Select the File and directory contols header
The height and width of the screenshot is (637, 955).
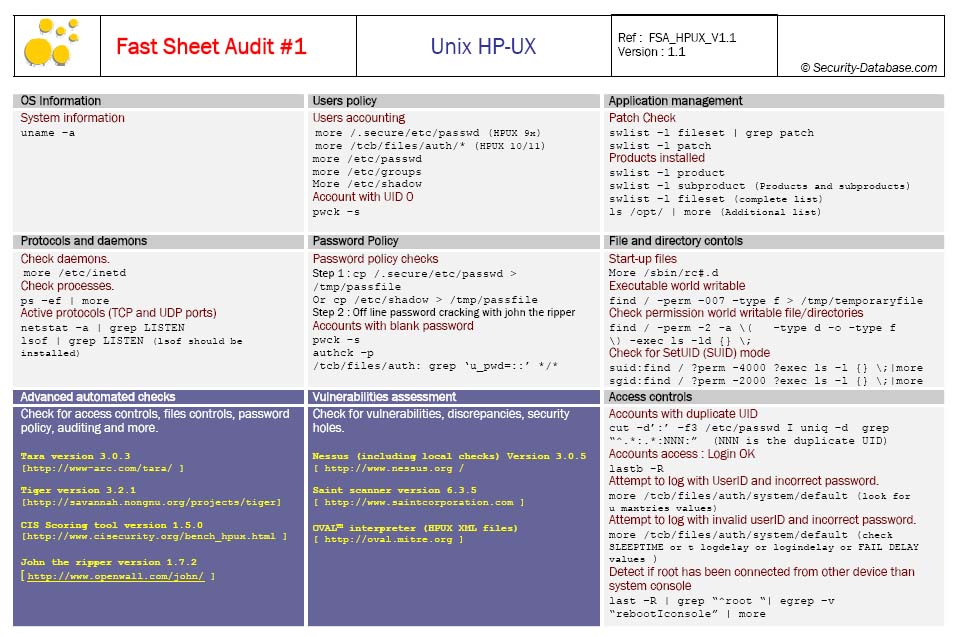pos(774,241)
